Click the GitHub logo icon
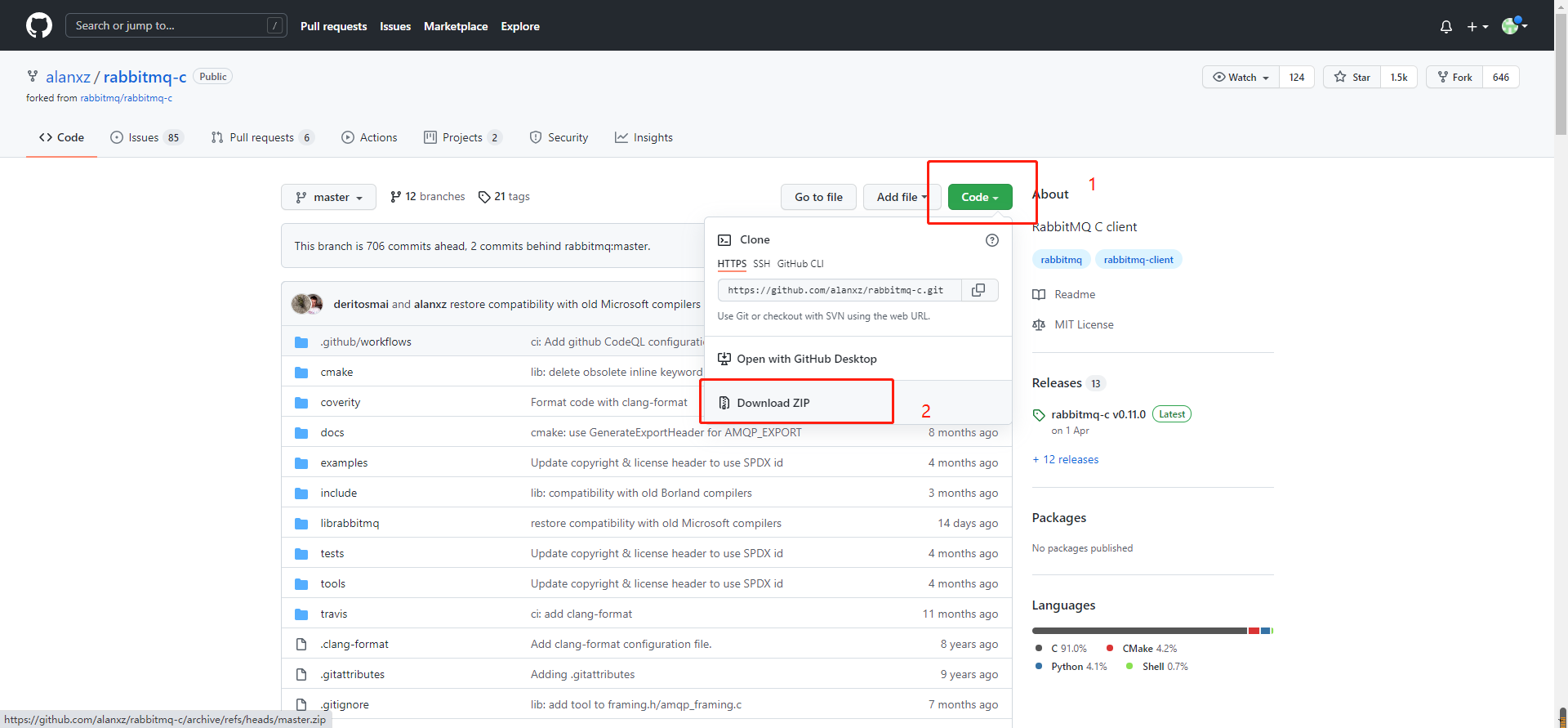 point(39,25)
